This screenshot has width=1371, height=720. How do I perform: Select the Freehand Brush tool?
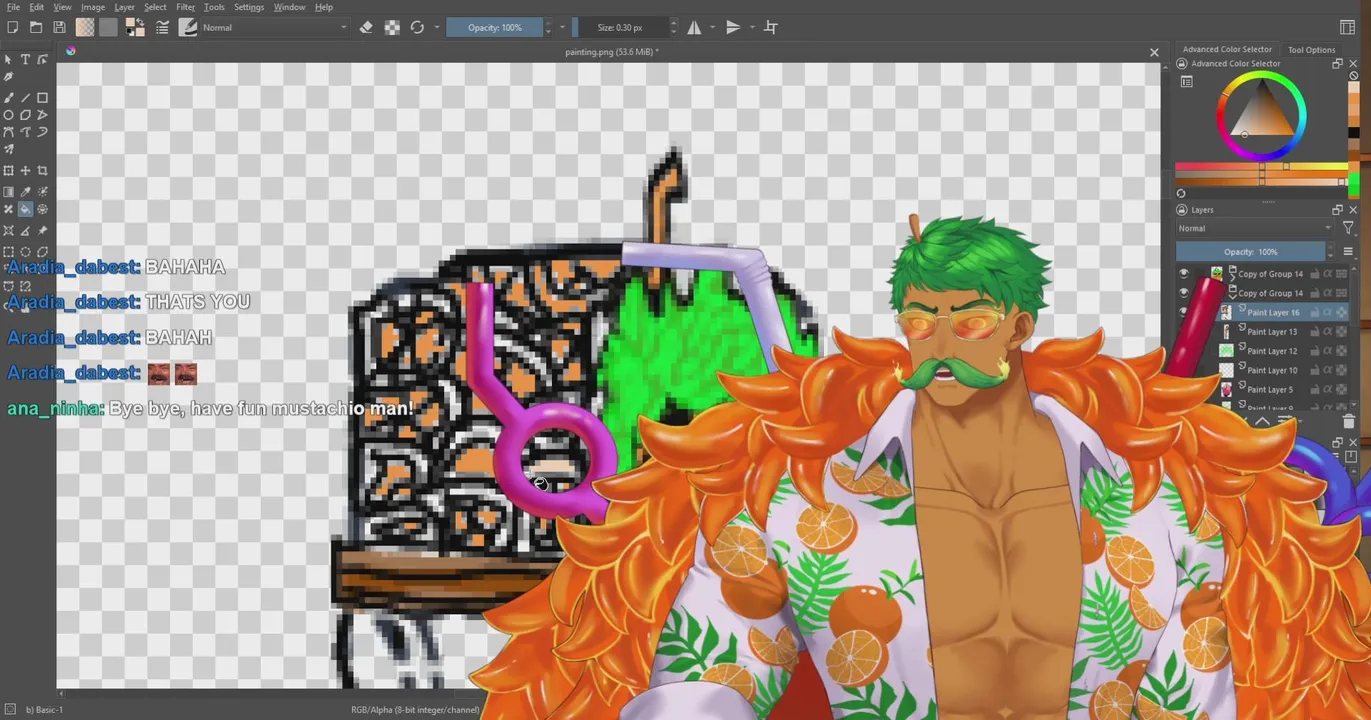8,98
